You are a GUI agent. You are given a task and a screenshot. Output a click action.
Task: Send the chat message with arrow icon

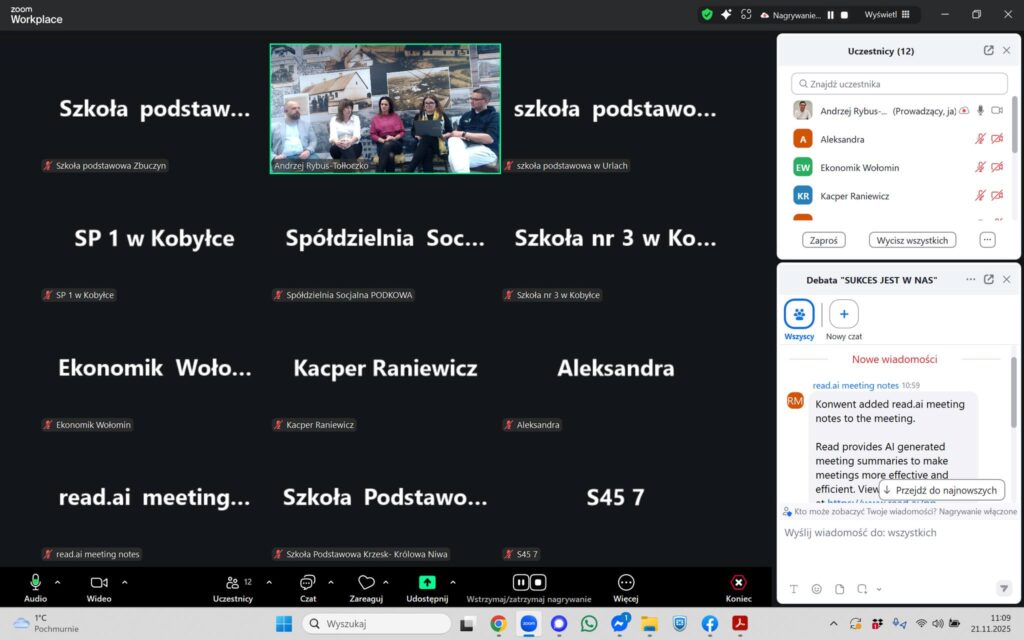[1003, 588]
